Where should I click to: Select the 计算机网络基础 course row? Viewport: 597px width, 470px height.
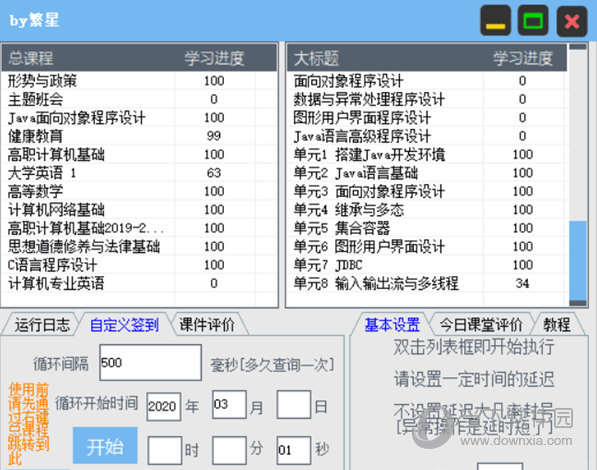(139, 209)
